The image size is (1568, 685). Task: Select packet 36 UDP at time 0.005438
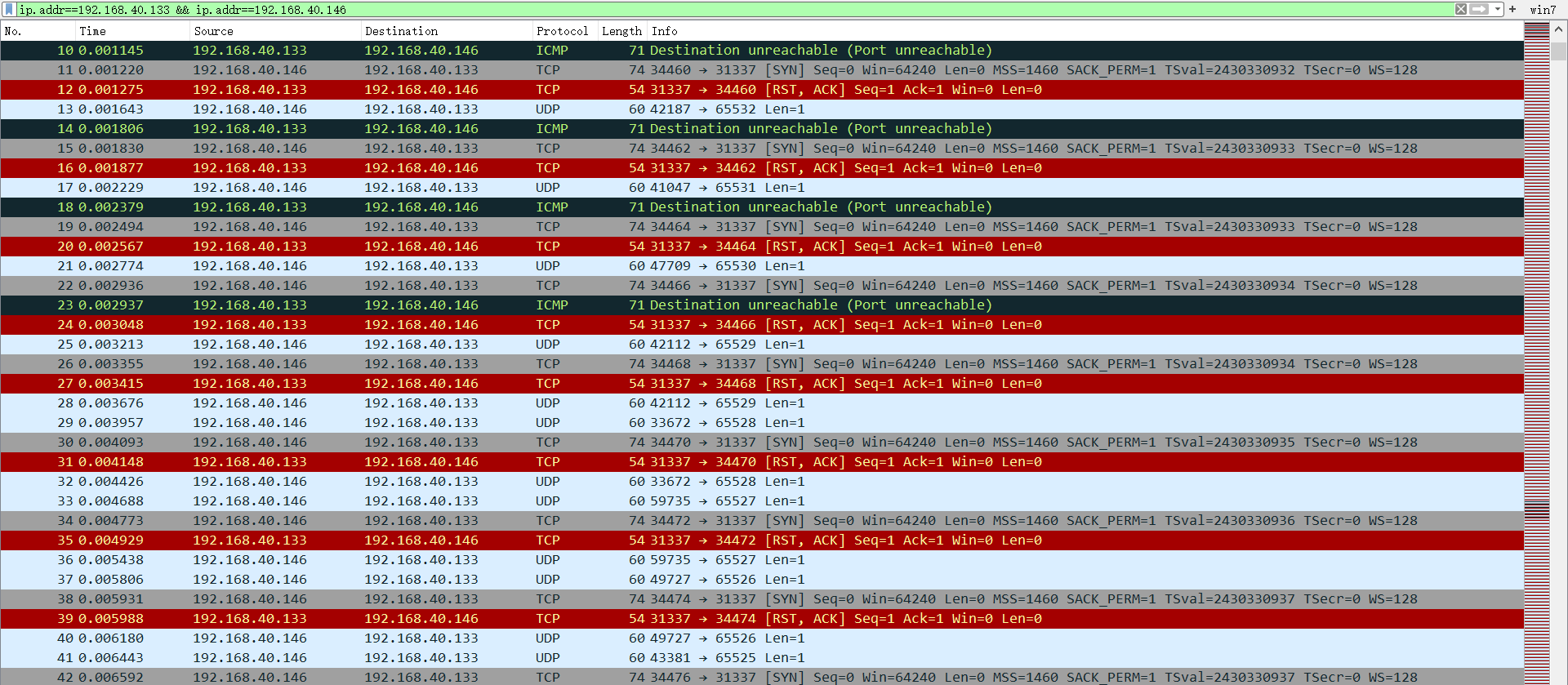tap(762, 560)
